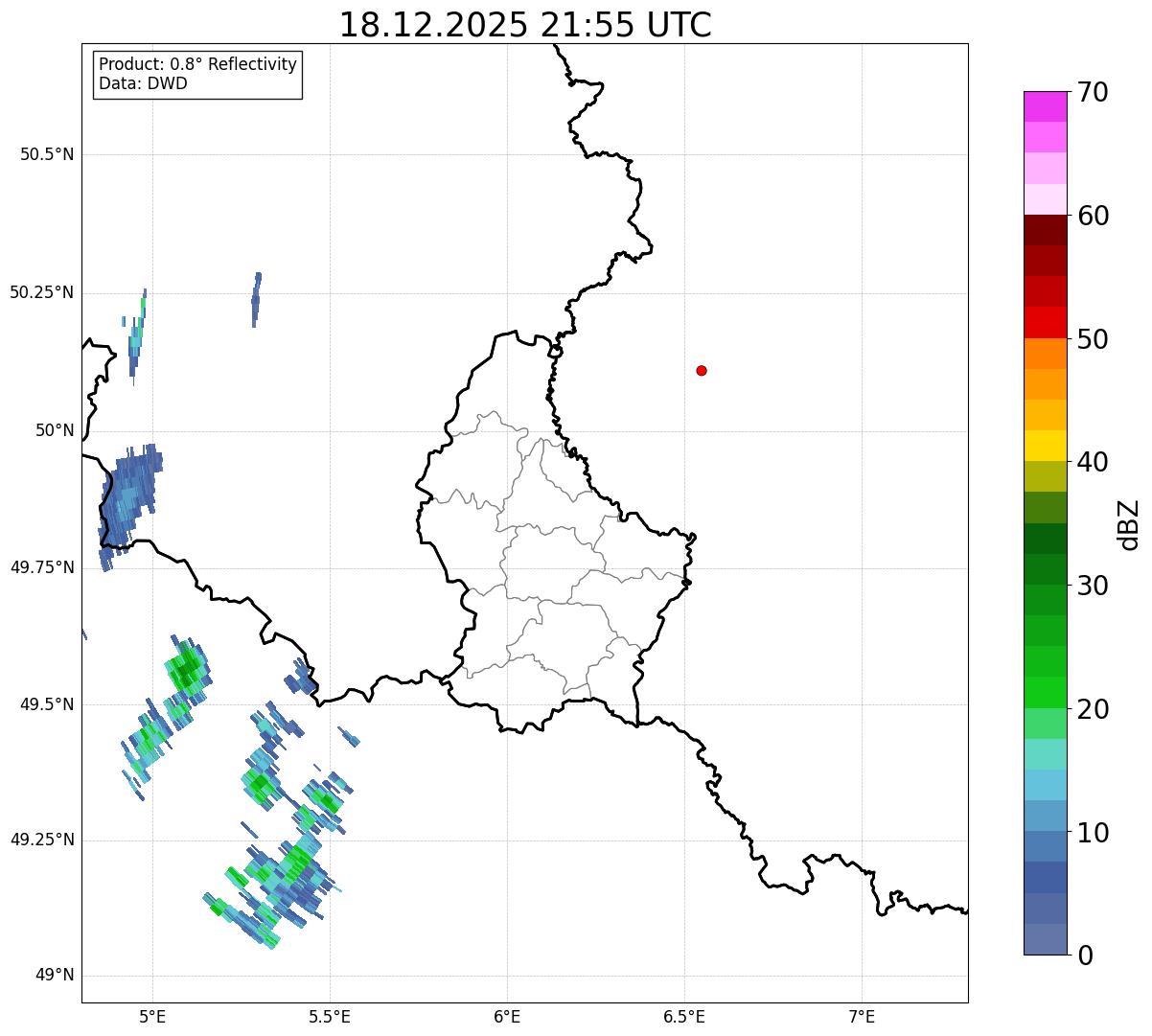
Task: Click the 49.25°N latitude label
Action: (x=41, y=840)
